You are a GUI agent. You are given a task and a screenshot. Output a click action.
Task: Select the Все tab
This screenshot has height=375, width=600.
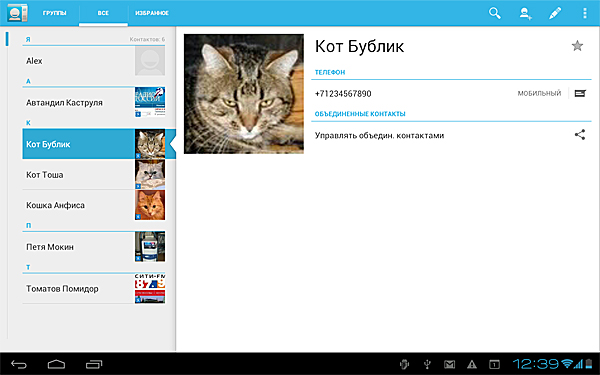tap(103, 13)
